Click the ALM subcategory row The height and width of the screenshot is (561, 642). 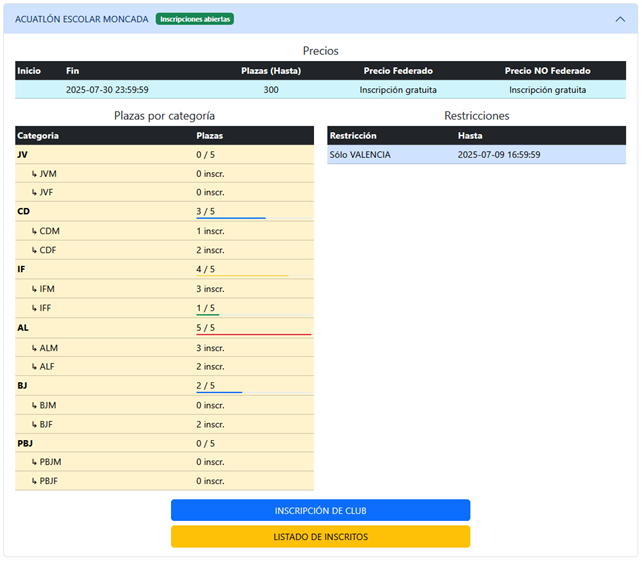pos(164,347)
